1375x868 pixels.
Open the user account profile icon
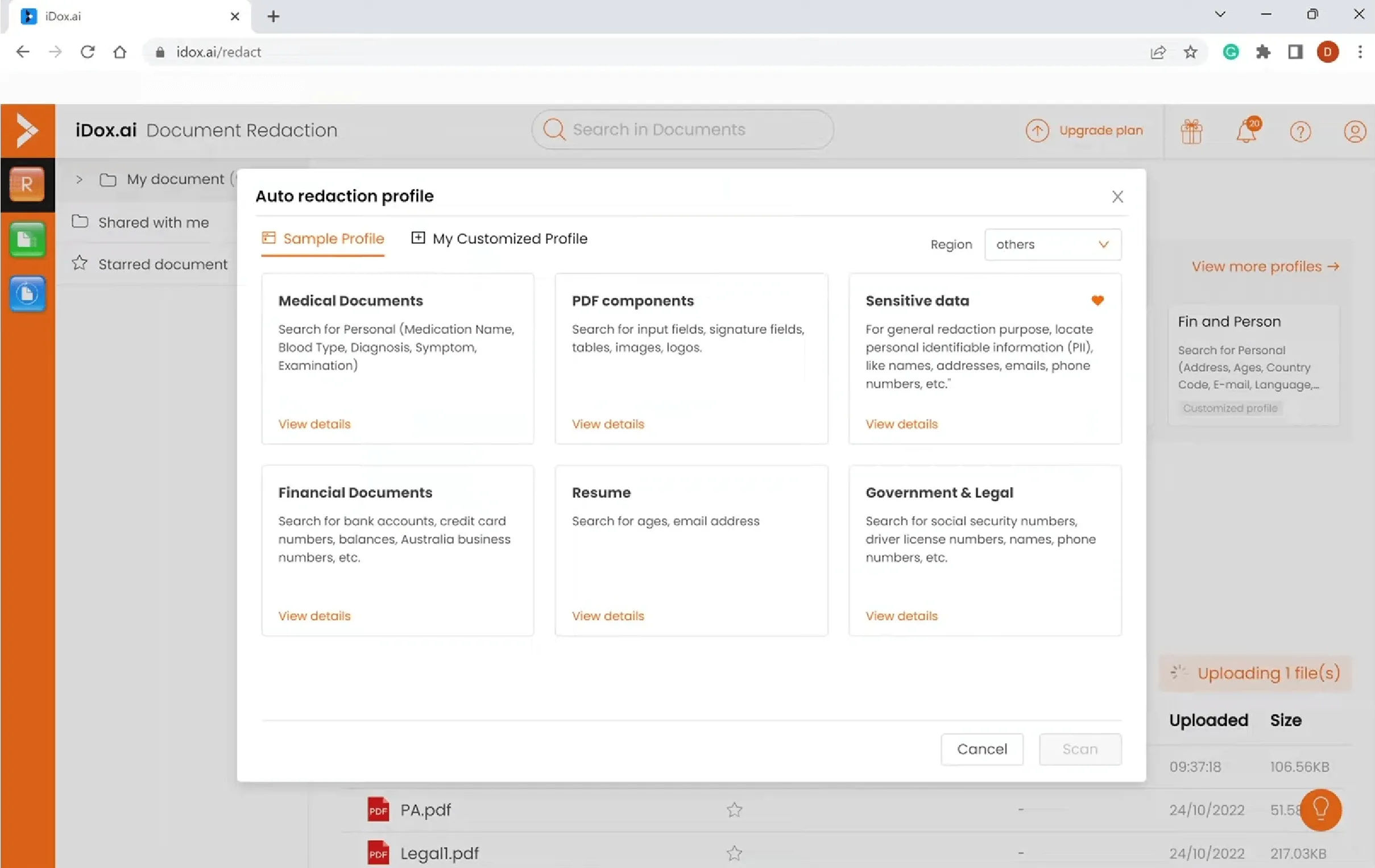(x=1355, y=131)
